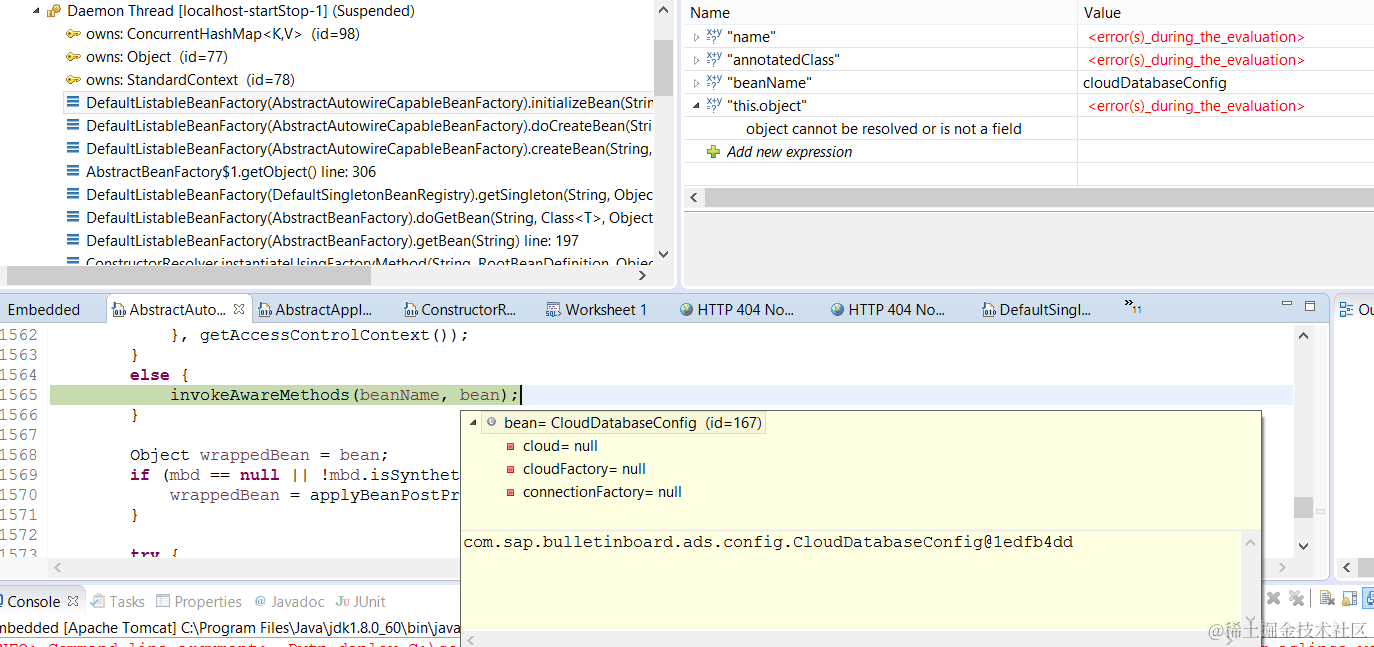Image resolution: width=1374 pixels, height=647 pixels.
Task: Switch to the AbstractAuto... editor tab
Action: pos(176,310)
